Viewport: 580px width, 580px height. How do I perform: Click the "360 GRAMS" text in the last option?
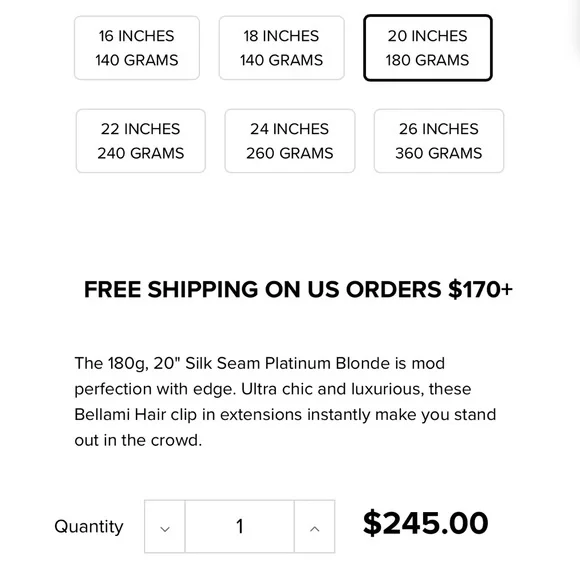click(x=439, y=153)
